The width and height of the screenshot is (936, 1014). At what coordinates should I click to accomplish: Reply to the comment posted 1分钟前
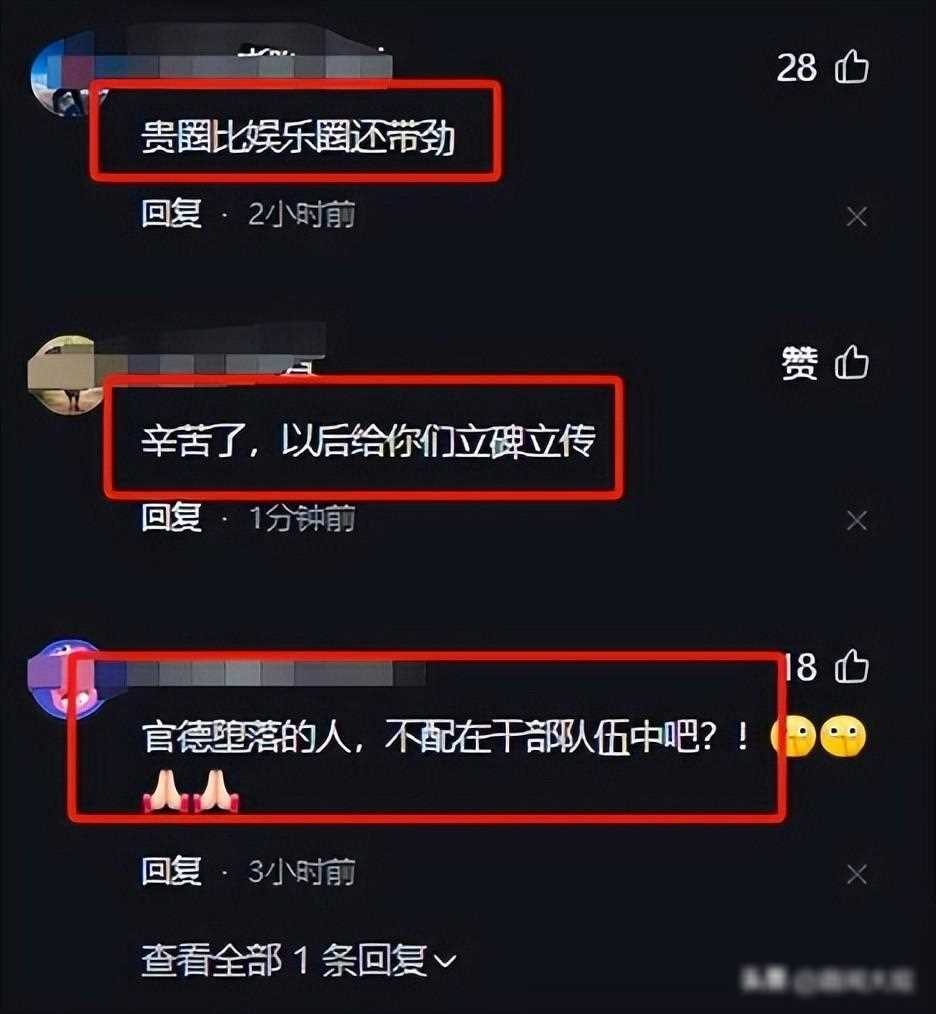pos(171,517)
